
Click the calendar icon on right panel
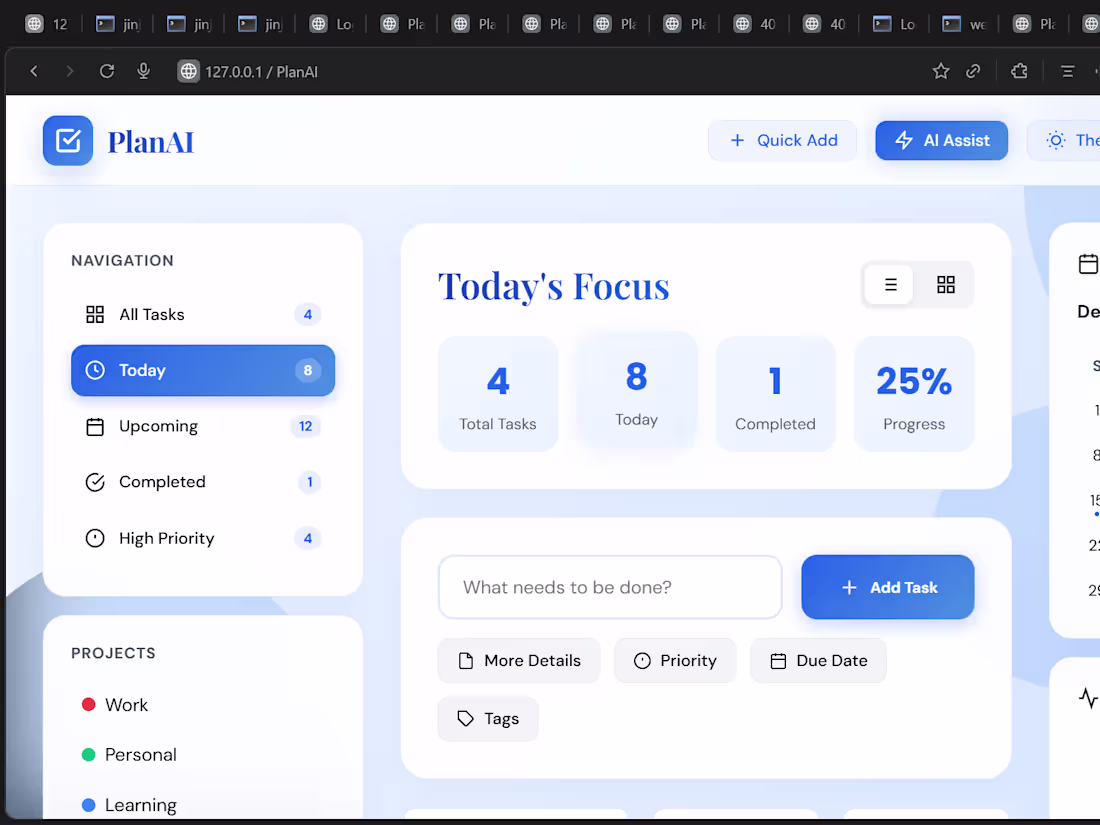coord(1088,264)
